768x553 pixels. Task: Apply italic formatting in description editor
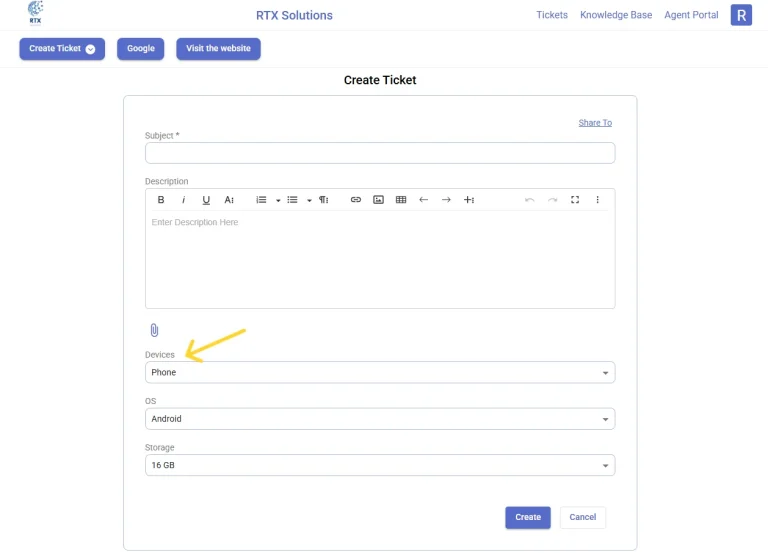[183, 200]
